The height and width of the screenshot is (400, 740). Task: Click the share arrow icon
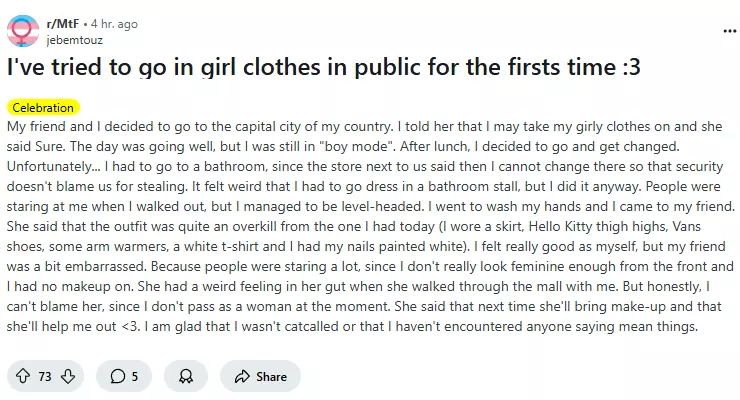(x=241, y=376)
